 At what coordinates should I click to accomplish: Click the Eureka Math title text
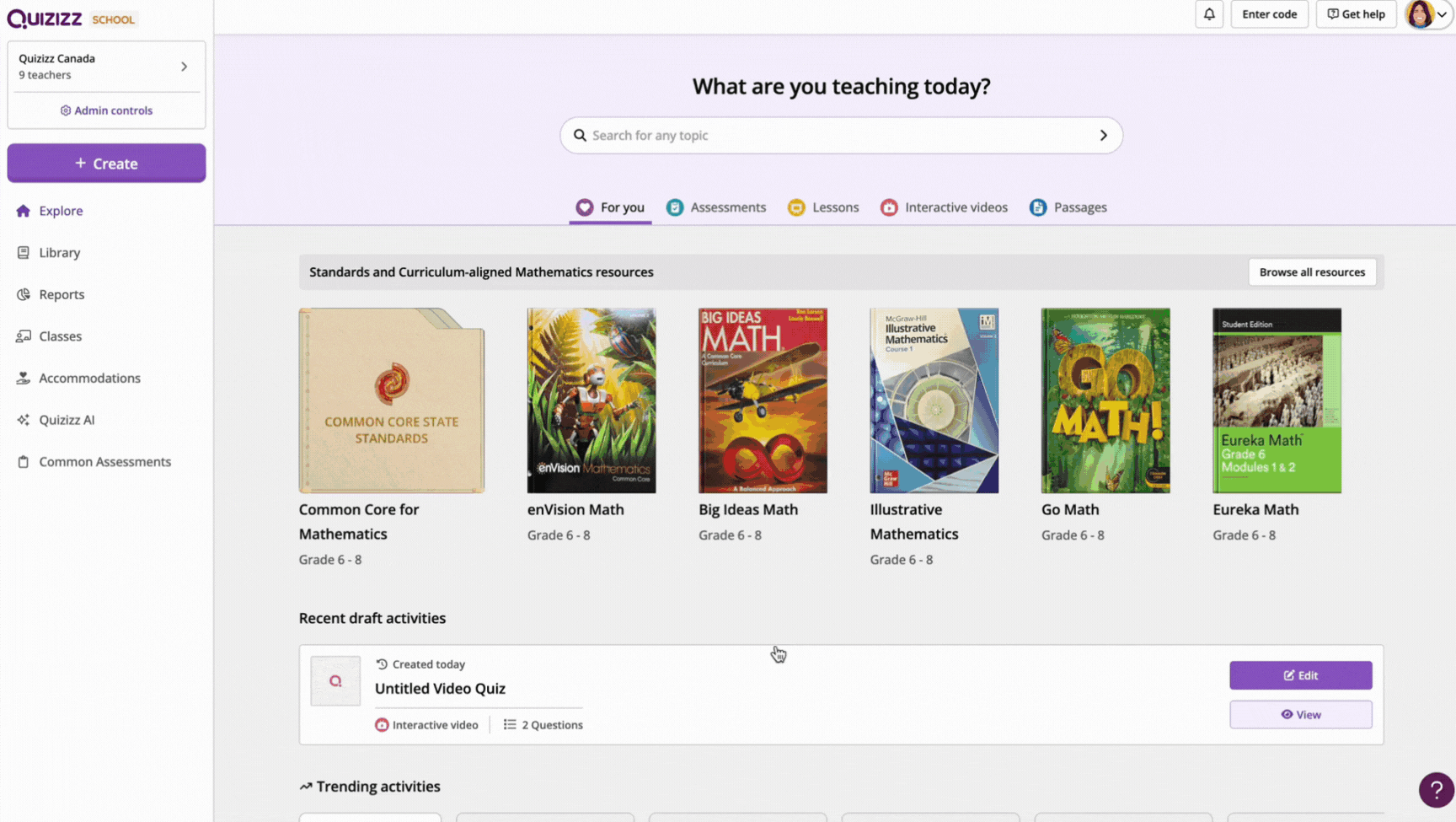1255,510
